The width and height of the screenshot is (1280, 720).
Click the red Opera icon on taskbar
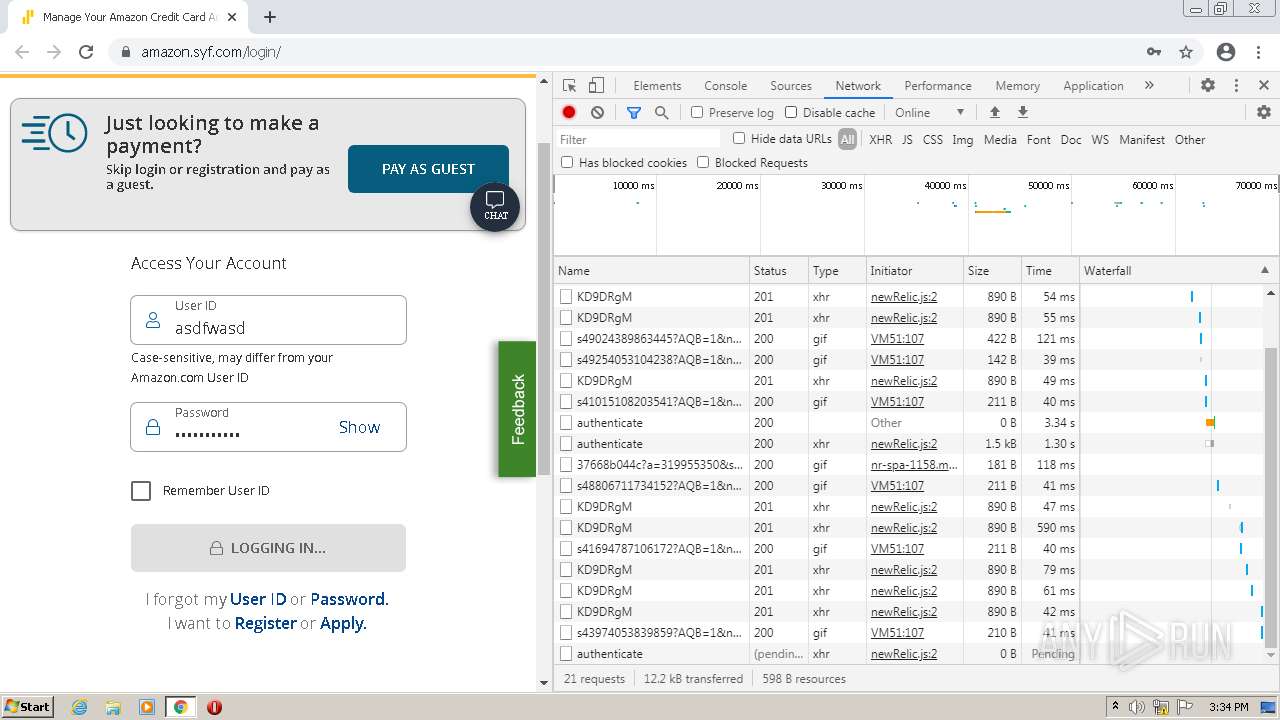(x=214, y=707)
